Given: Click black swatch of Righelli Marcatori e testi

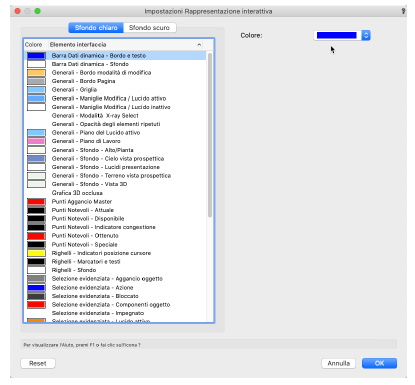Looking at the screenshot, I should [x=36, y=262].
